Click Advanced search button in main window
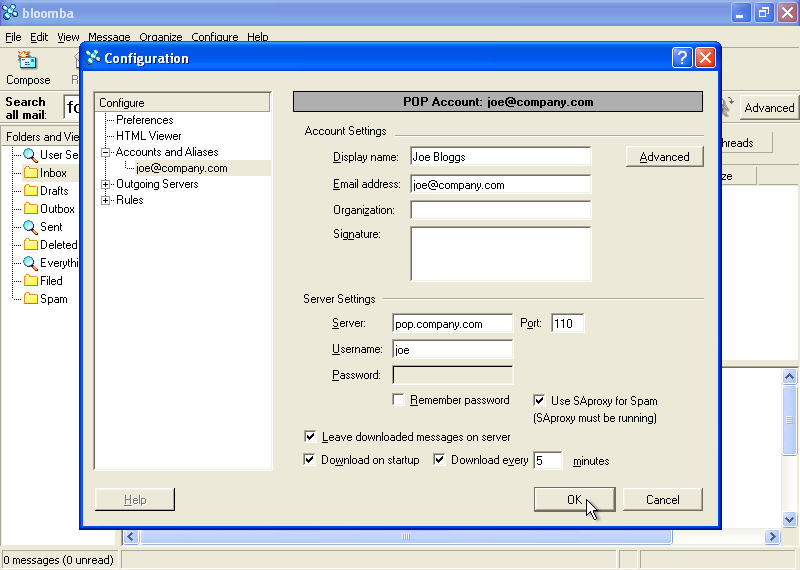Screen dimensions: 800x570 (769, 108)
